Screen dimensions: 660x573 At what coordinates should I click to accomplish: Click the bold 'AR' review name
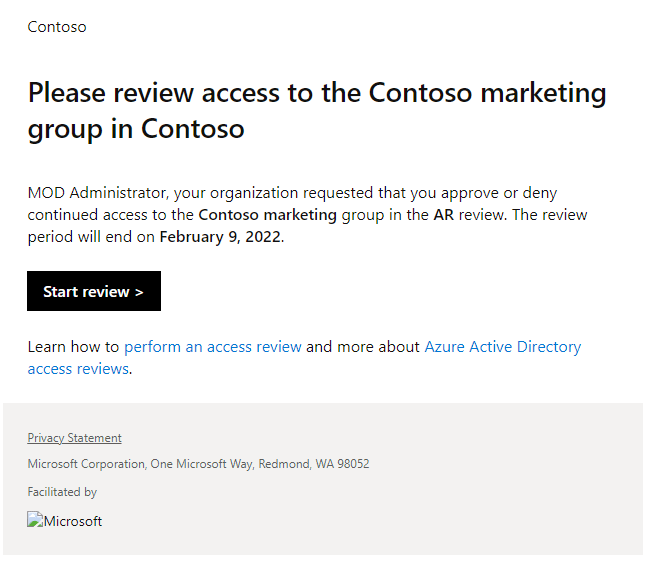[444, 215]
